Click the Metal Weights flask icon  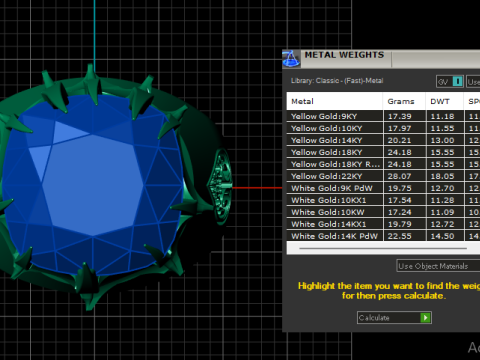click(291, 59)
